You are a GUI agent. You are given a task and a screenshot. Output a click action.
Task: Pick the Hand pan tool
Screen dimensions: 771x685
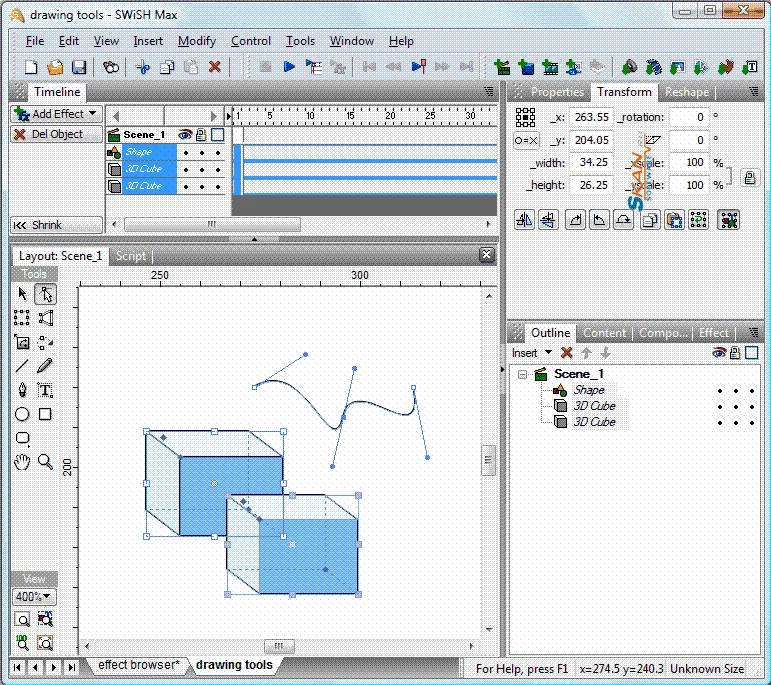pyautogui.click(x=22, y=461)
